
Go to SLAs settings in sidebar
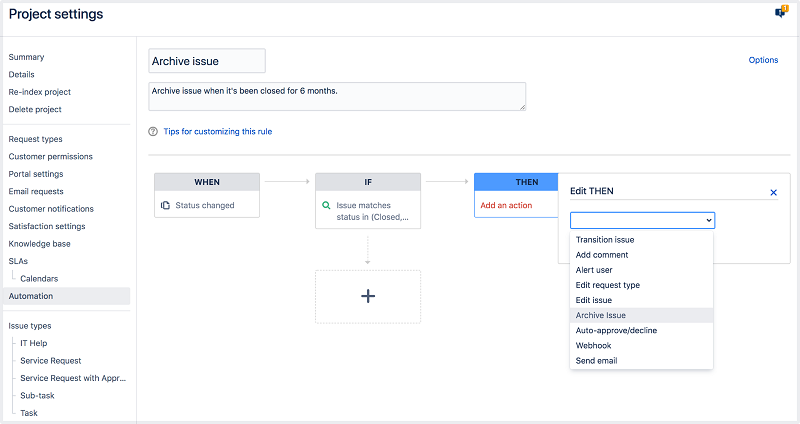18,261
